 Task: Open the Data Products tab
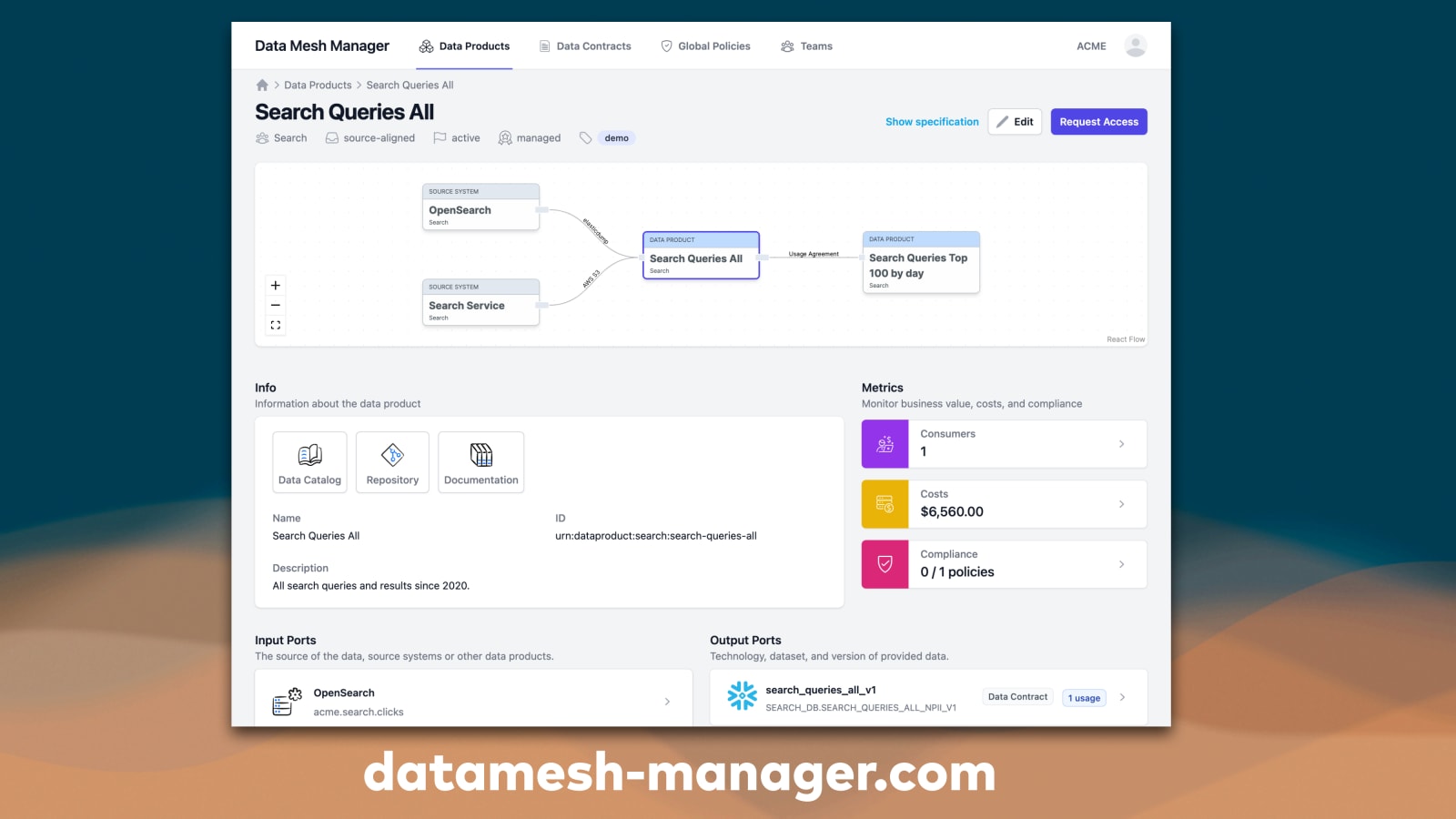[464, 46]
